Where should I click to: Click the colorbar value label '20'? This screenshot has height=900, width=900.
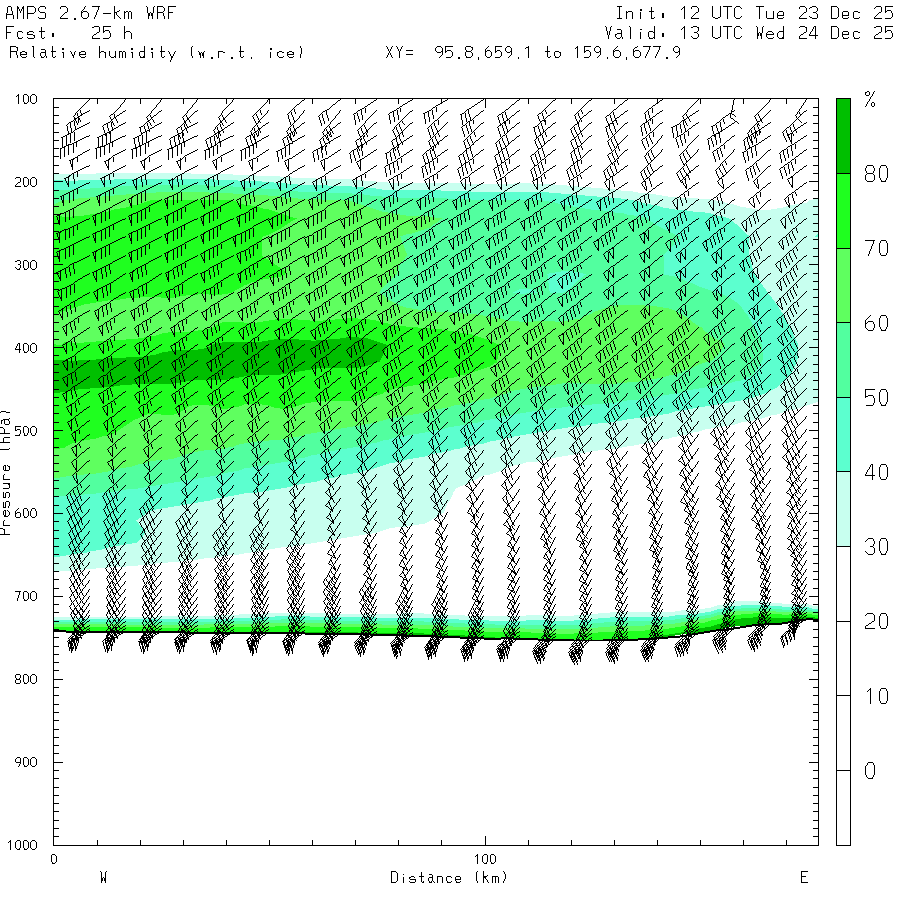click(x=876, y=622)
